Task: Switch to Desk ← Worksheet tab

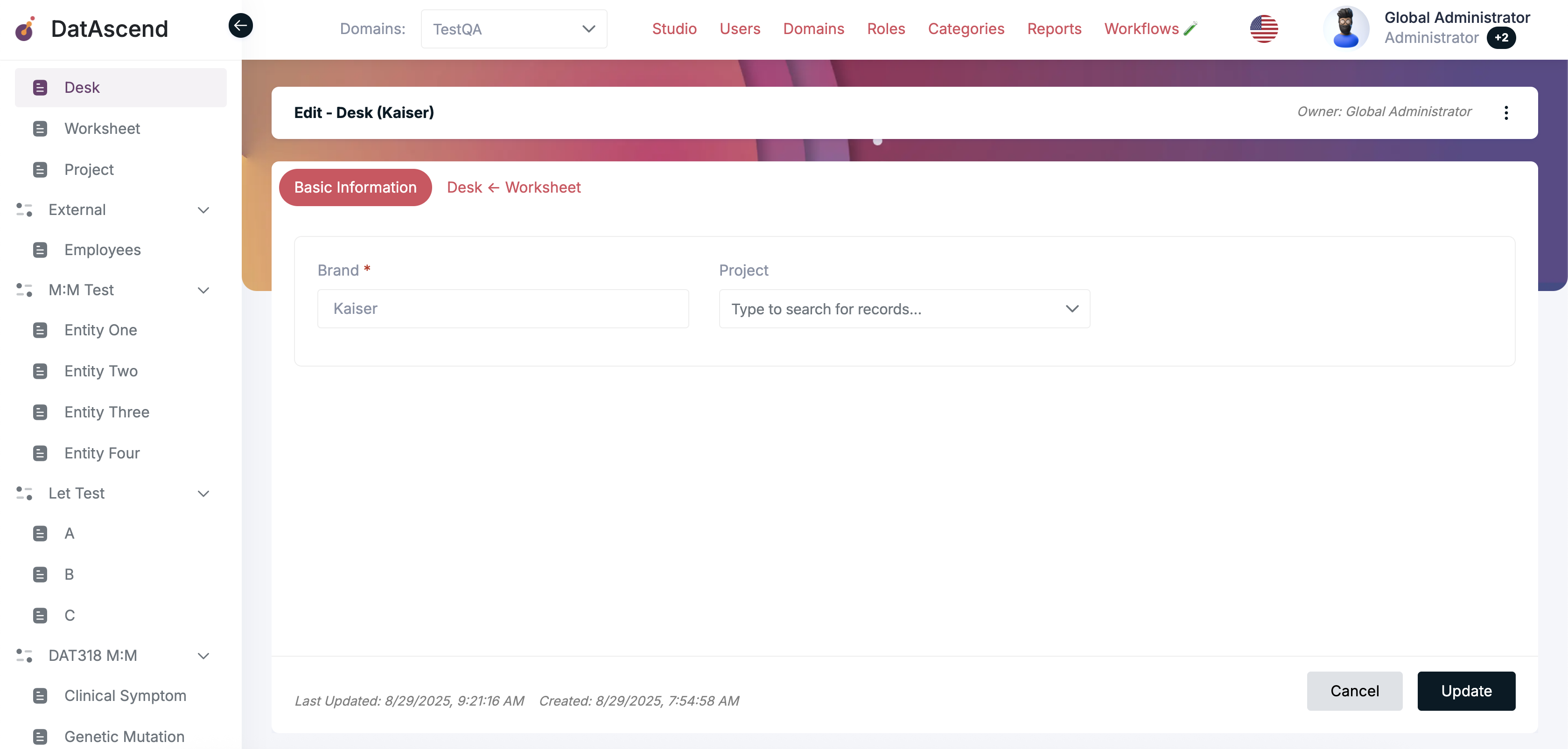Action: 513,187
